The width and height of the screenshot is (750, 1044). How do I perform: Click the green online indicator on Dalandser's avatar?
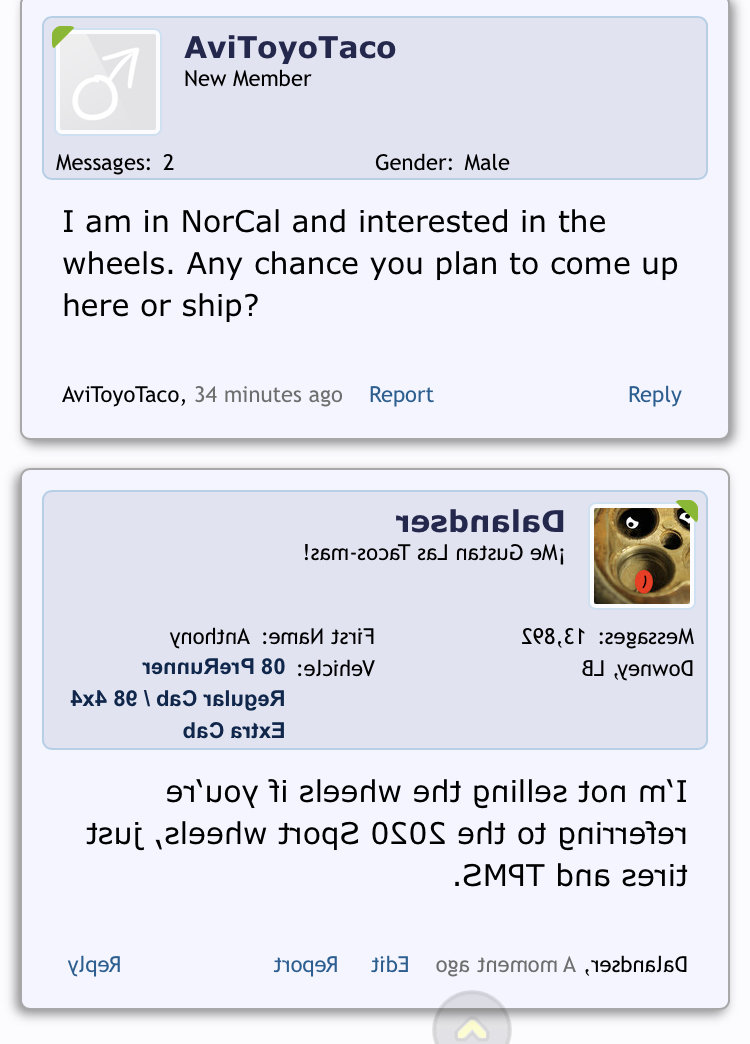pos(689,509)
